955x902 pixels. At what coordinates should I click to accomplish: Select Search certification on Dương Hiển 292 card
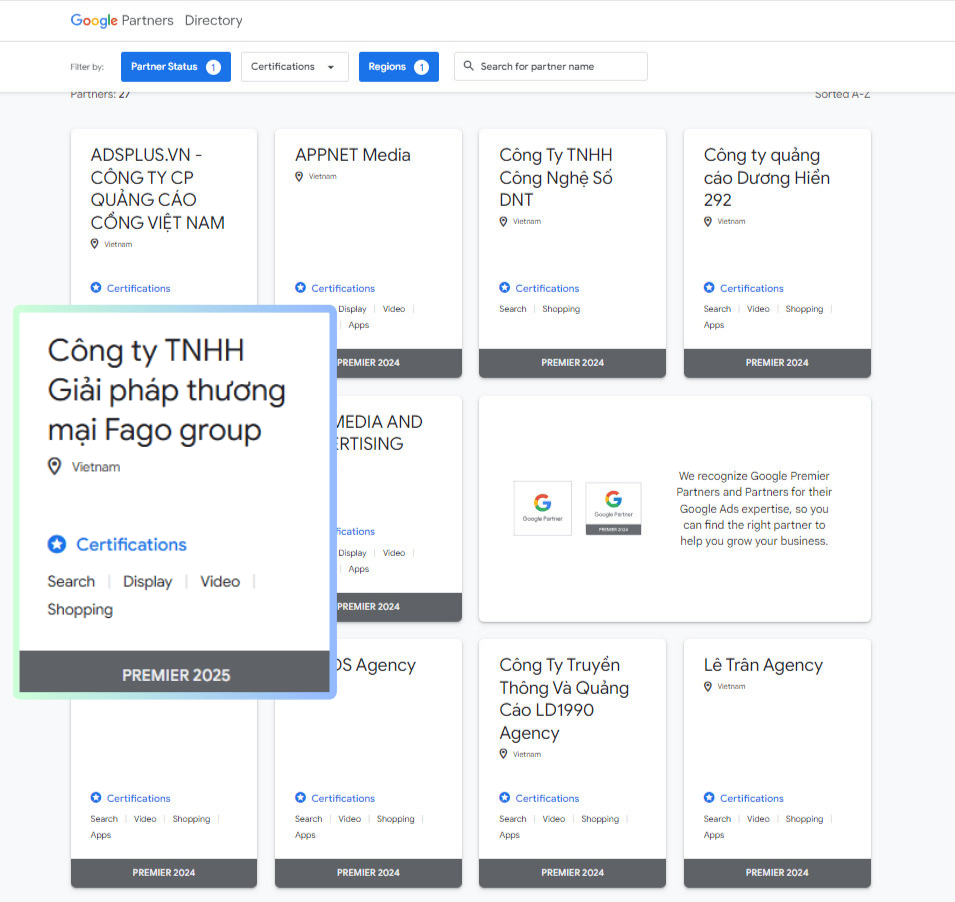(x=717, y=309)
